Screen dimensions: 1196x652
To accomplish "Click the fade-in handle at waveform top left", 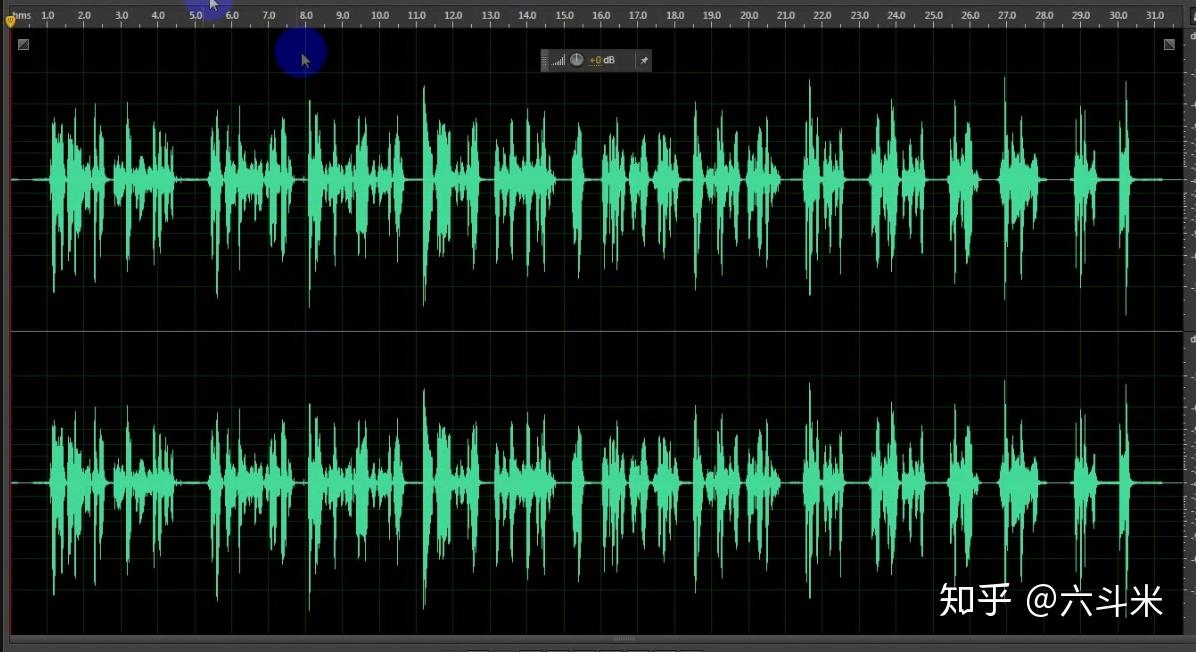I will click(24, 45).
